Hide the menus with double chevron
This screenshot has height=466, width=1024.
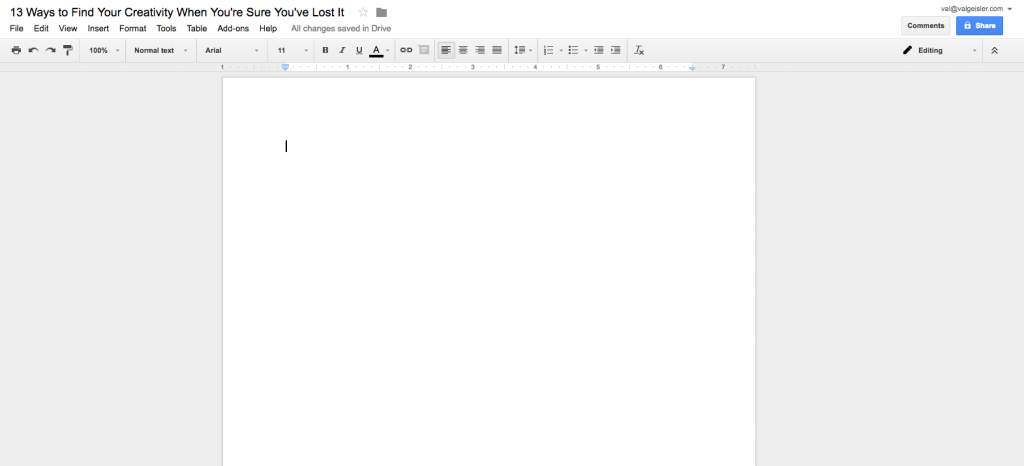pyautogui.click(x=995, y=50)
